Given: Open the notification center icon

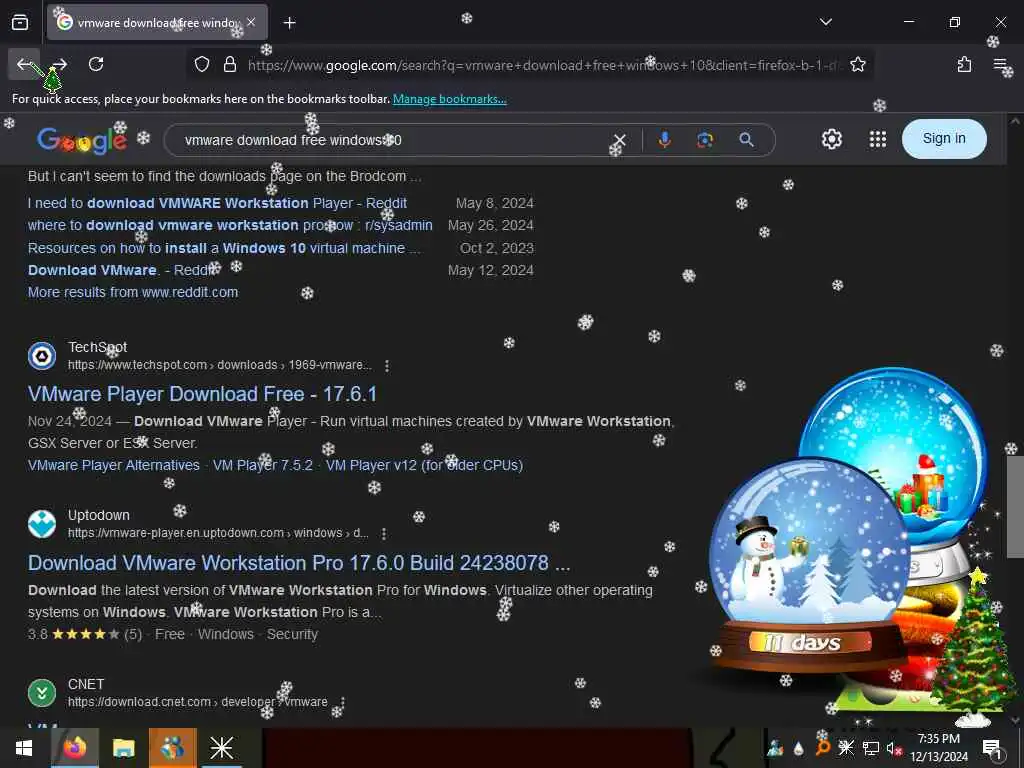Looking at the screenshot, I should (992, 748).
